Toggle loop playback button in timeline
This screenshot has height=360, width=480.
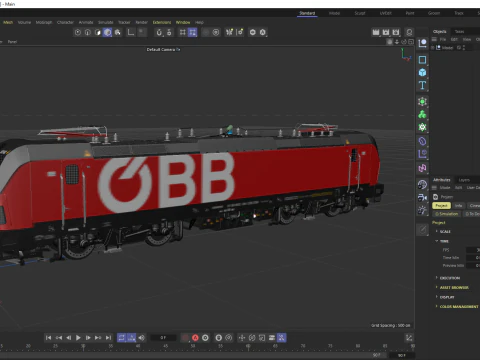[x=122, y=338]
